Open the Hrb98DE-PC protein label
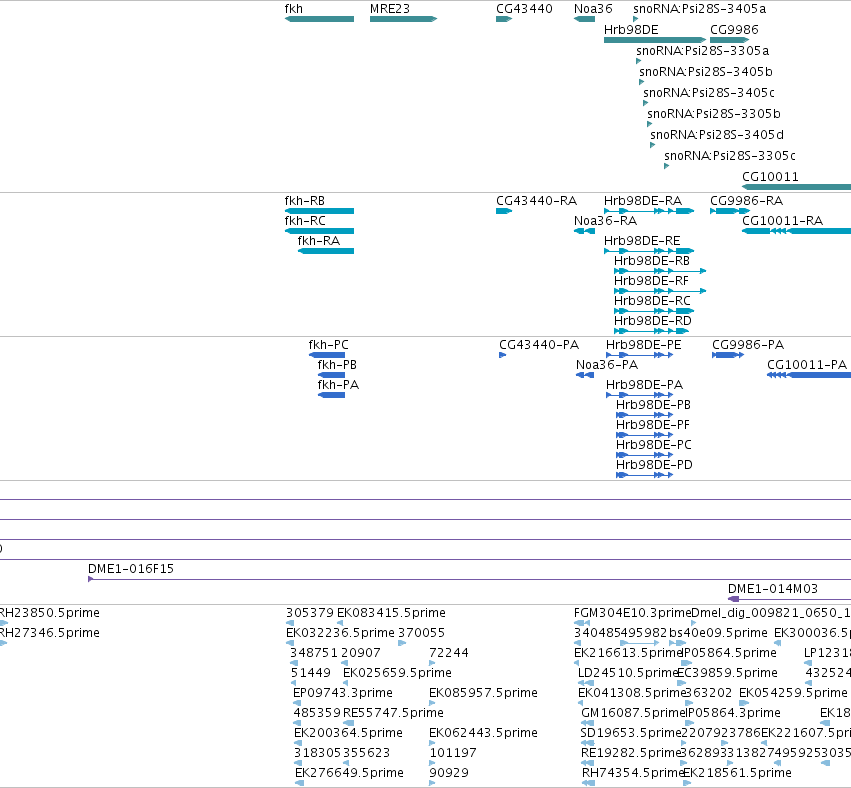 (654, 445)
